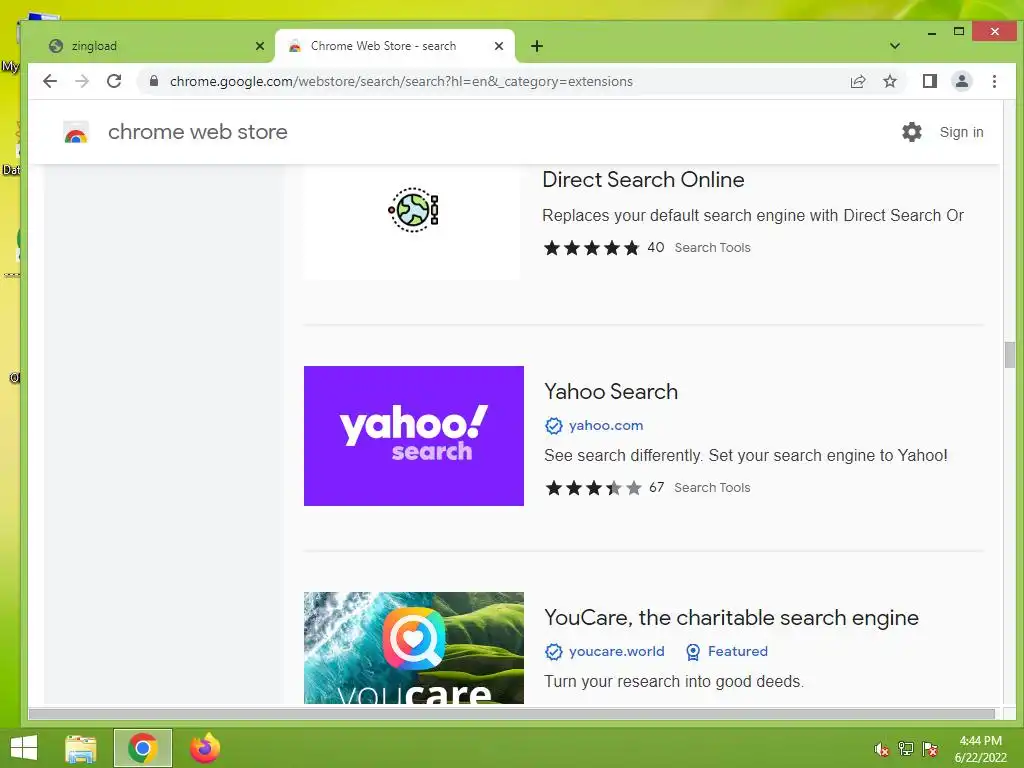This screenshot has height=768, width=1024.
Task: Go back to the previous page
Action: (50, 81)
